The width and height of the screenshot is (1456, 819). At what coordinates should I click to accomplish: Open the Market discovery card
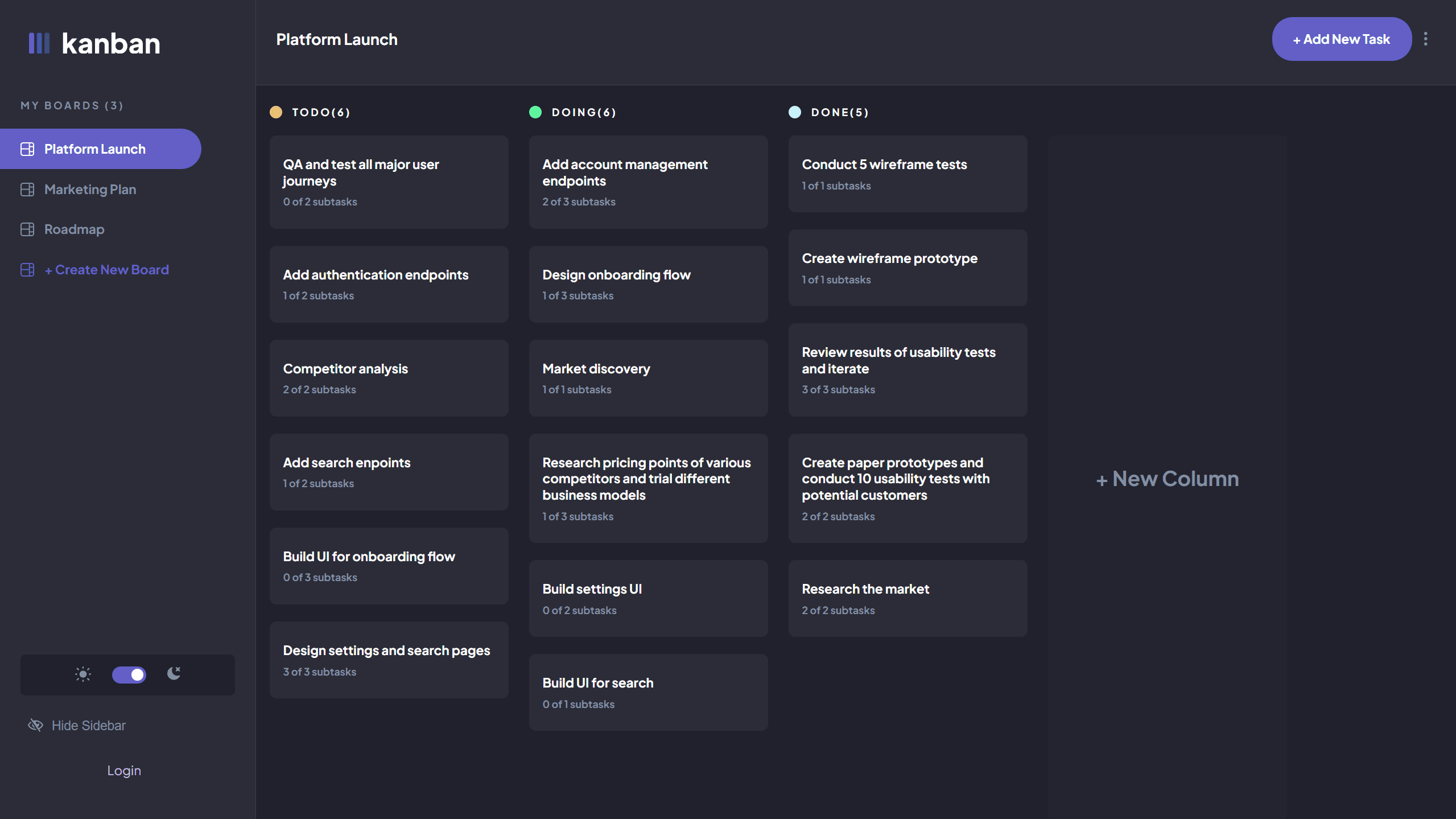pyautogui.click(x=649, y=378)
